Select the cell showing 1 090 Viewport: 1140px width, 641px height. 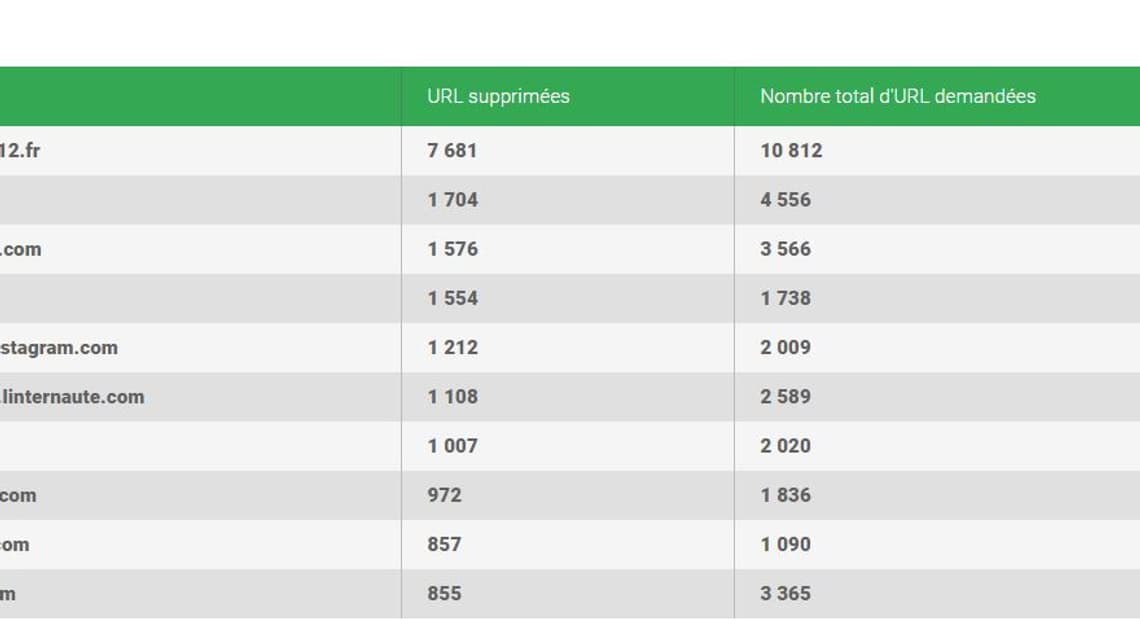(x=785, y=544)
